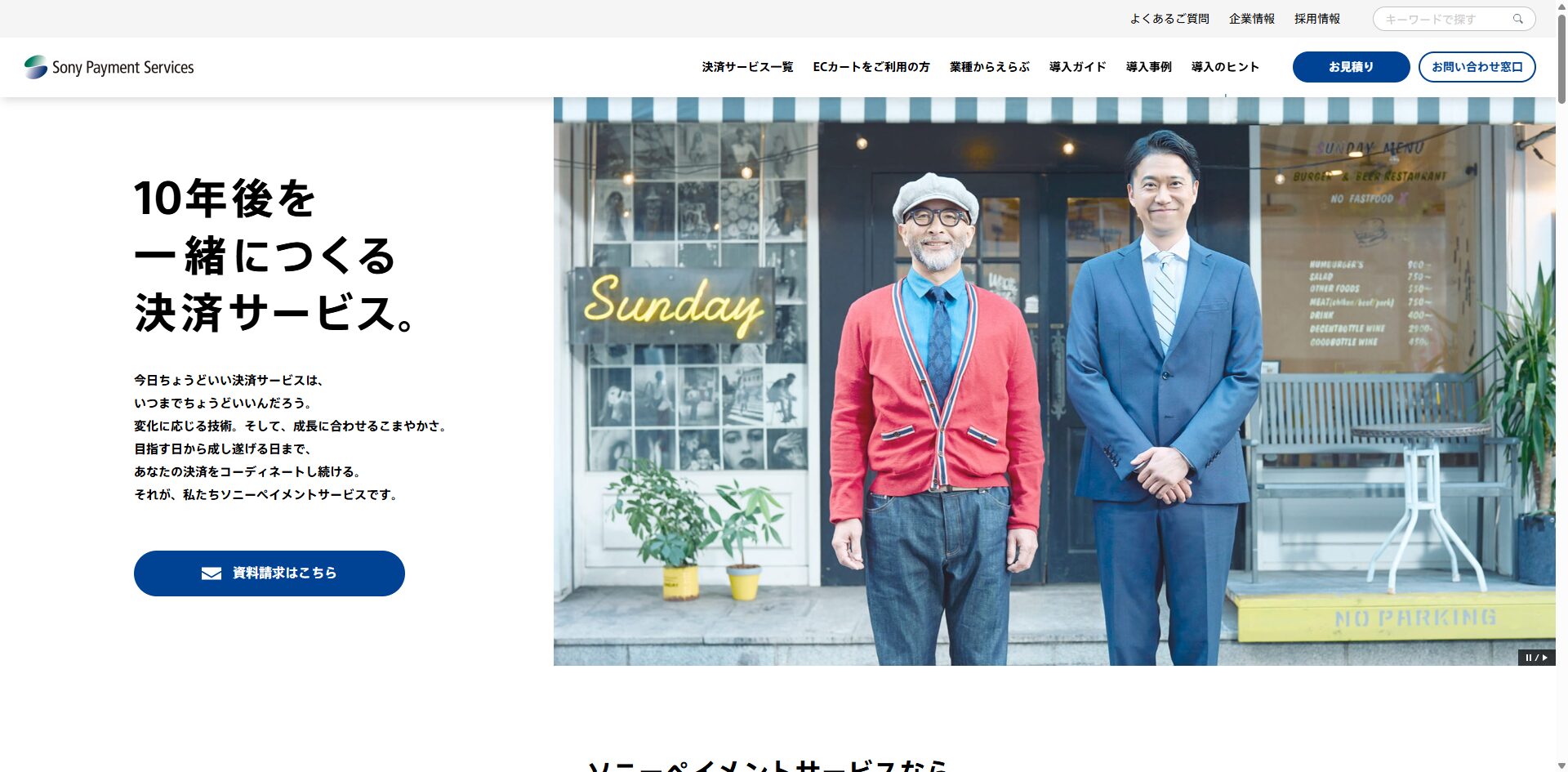
Task: Click the keyword search input field
Action: (x=1444, y=19)
